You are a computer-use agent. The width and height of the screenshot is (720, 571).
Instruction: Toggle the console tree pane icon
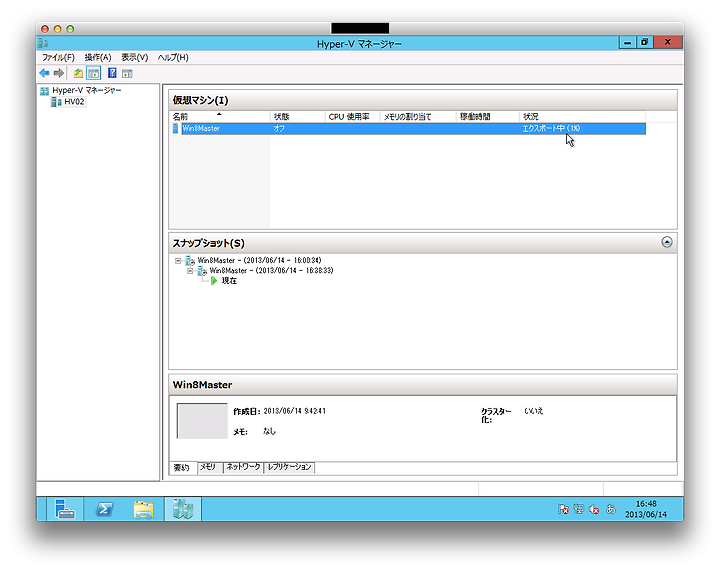click(94, 73)
